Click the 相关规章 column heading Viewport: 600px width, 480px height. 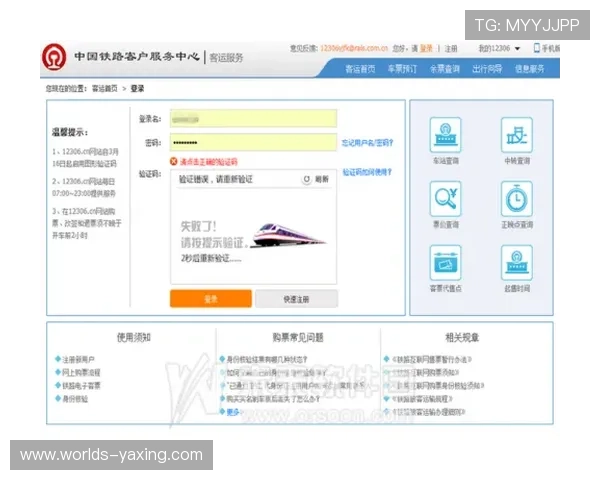click(x=462, y=337)
